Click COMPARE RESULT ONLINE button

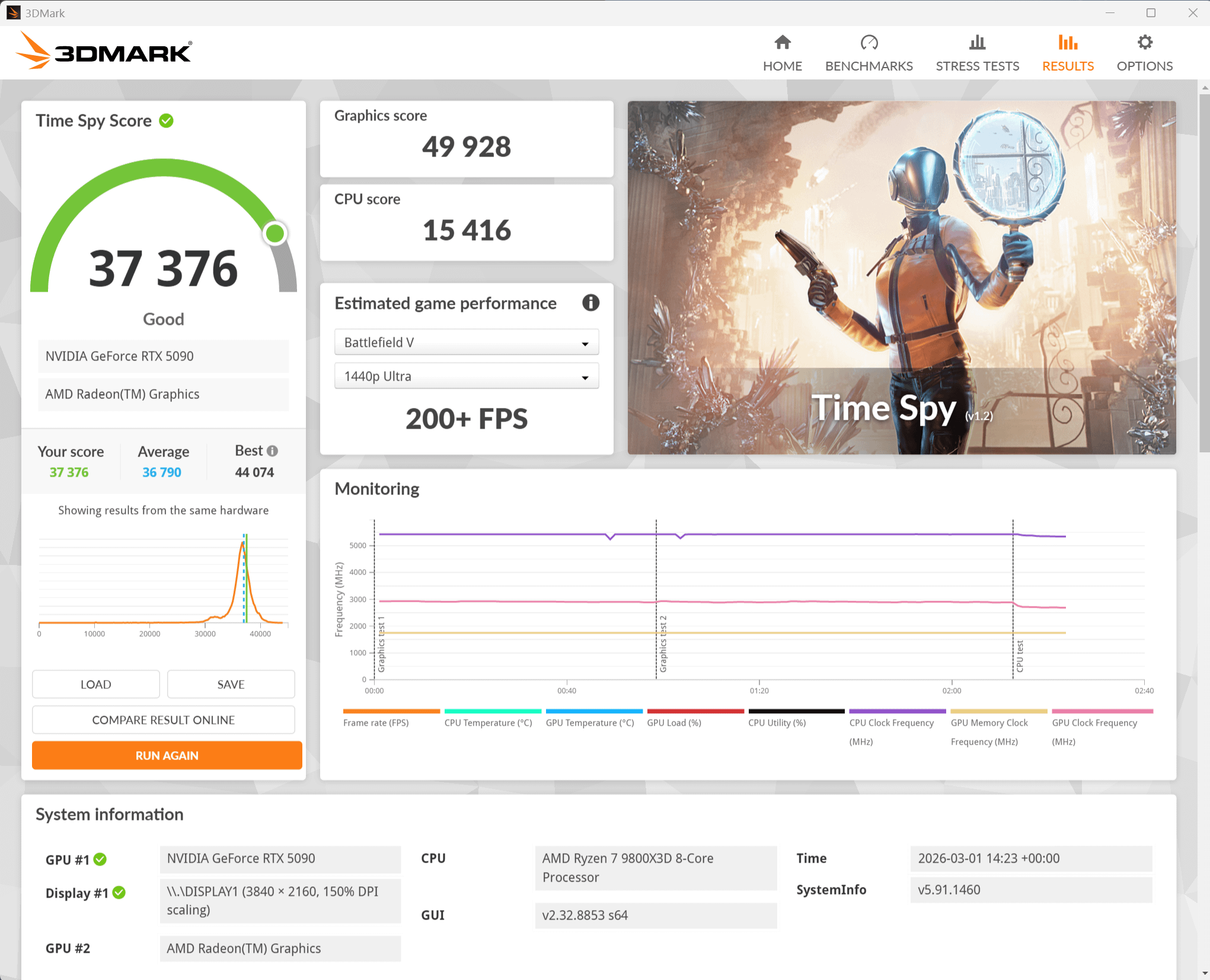point(163,720)
